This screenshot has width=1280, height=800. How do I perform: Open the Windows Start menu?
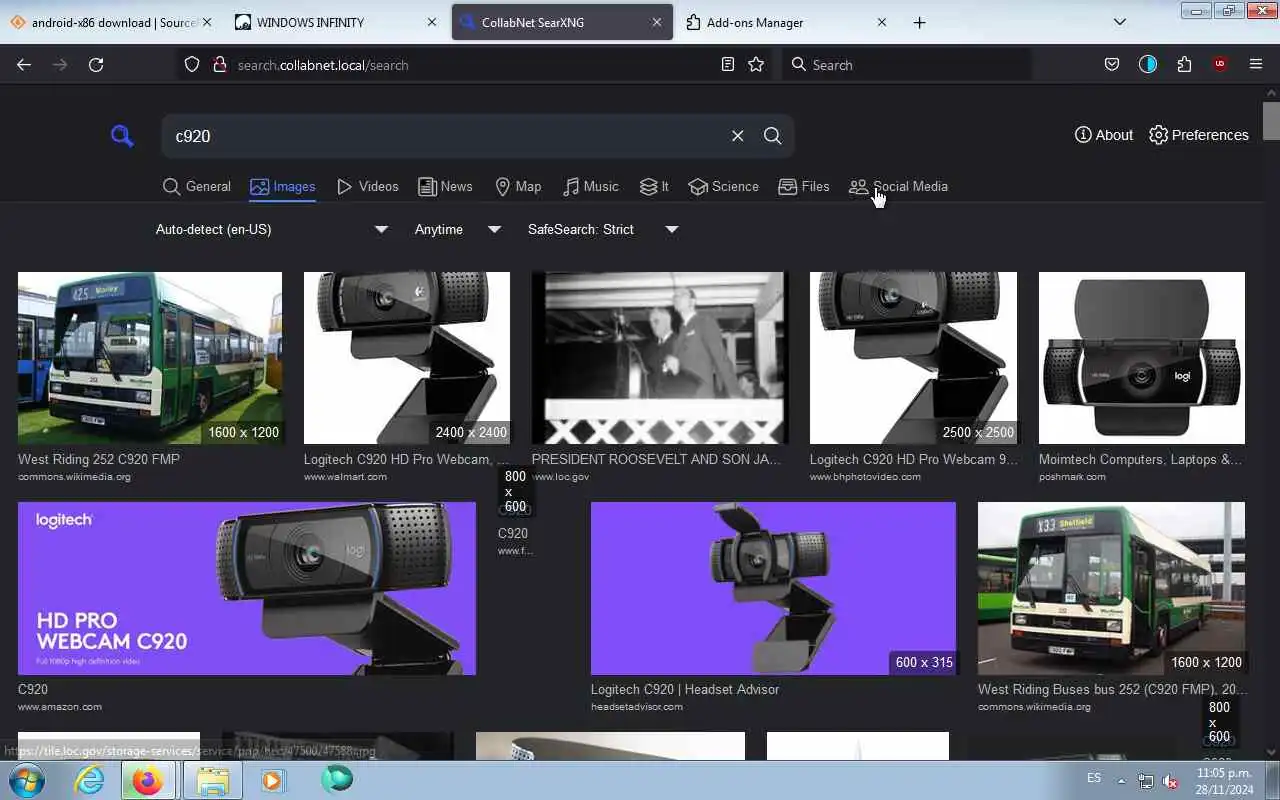click(25, 780)
